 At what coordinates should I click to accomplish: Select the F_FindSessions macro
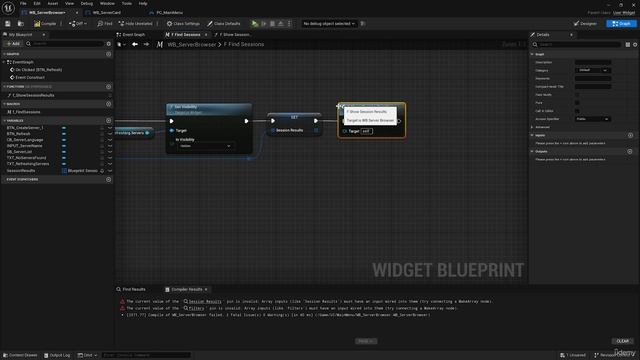26,112
